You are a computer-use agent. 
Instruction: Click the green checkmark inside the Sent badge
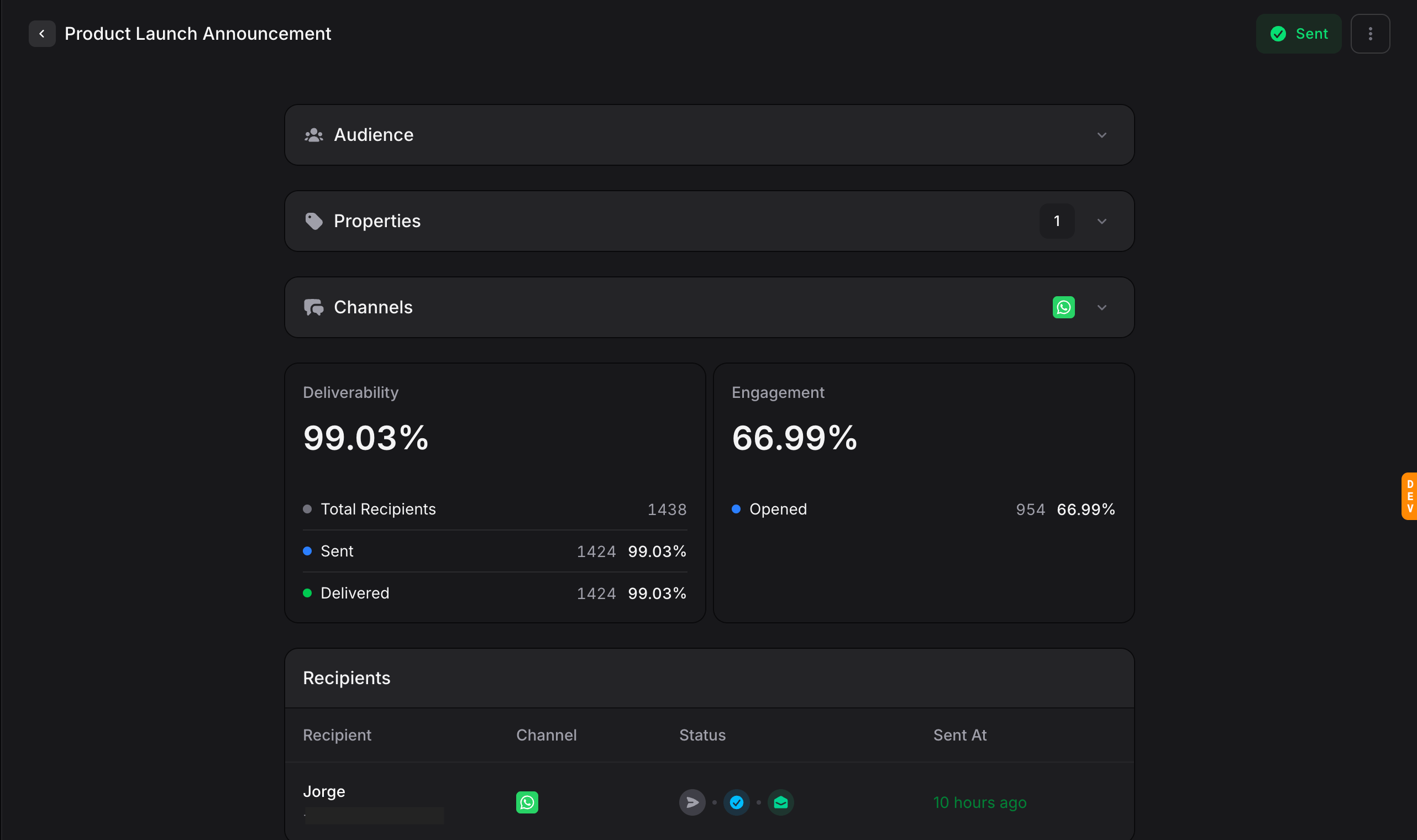click(1278, 33)
